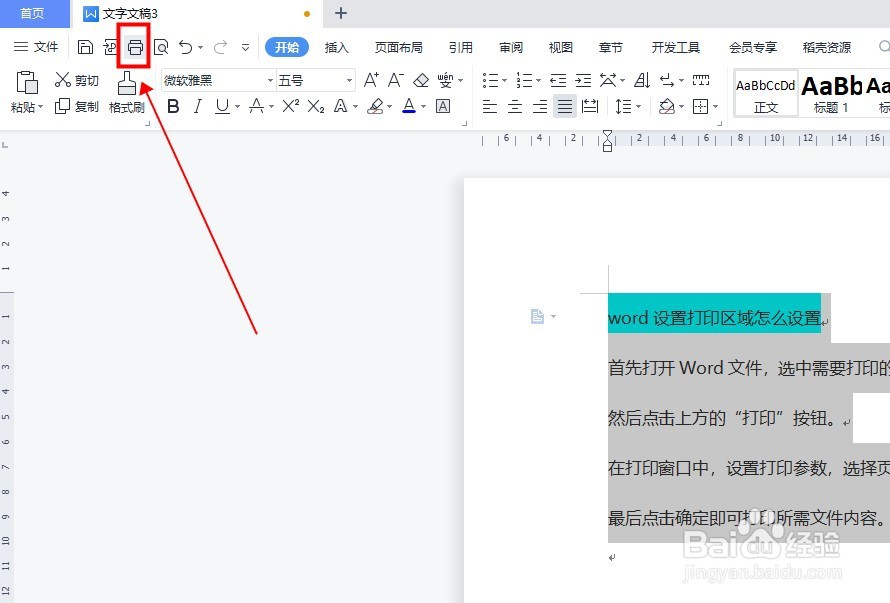
Task: Apply superscript formatting X²
Action: click(291, 106)
